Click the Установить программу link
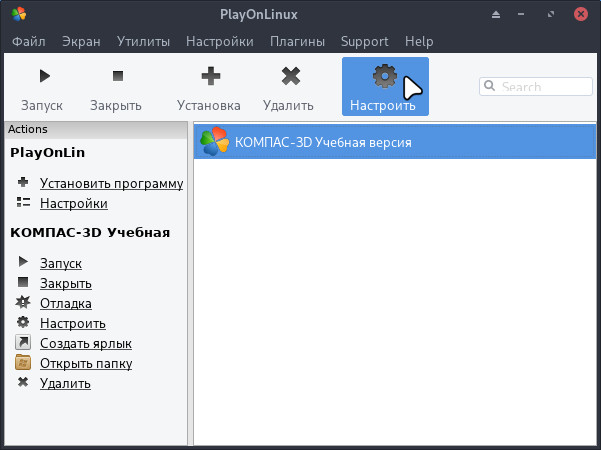 pyautogui.click(x=112, y=183)
